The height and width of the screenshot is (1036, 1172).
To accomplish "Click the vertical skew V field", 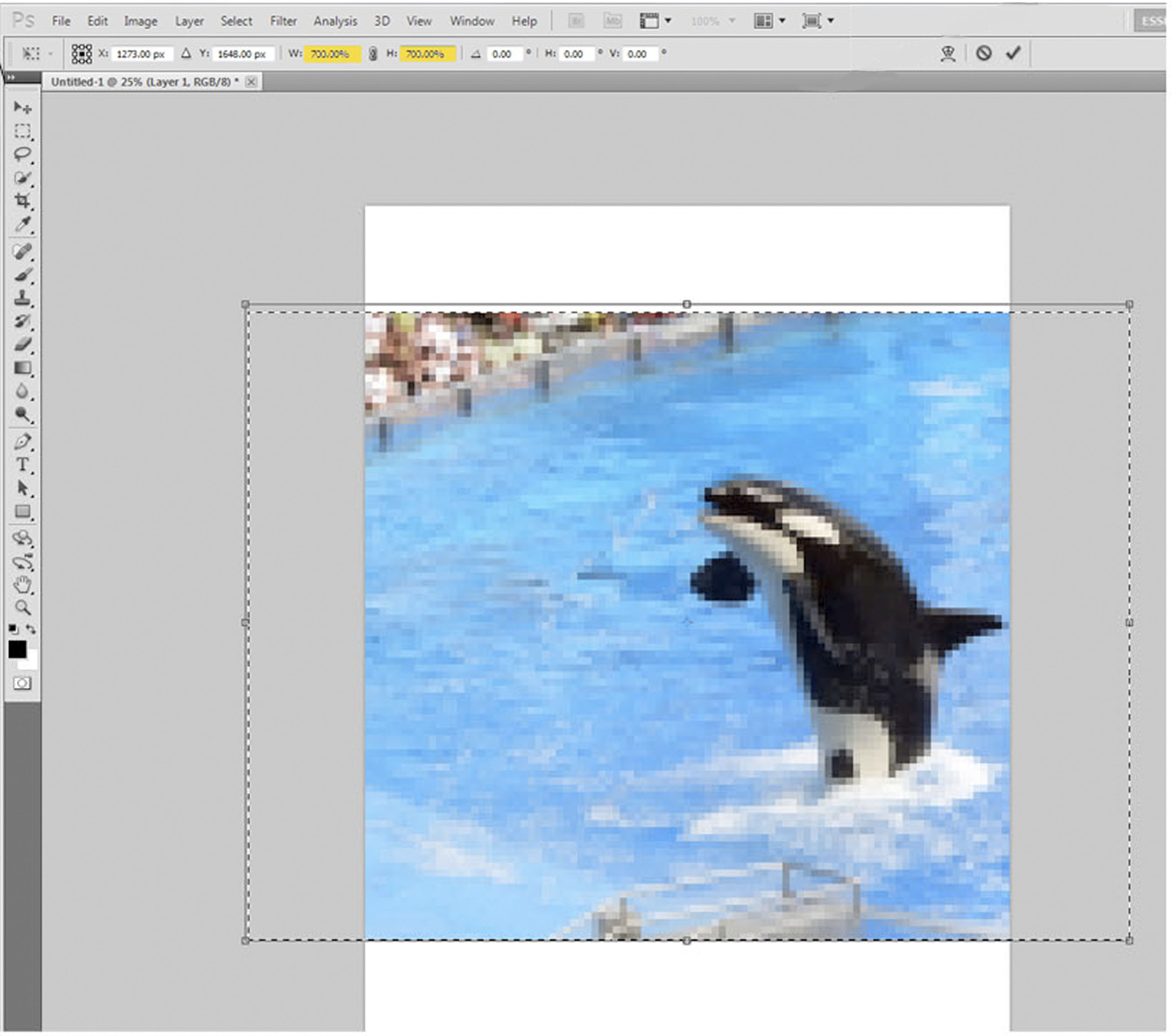I will pos(640,54).
